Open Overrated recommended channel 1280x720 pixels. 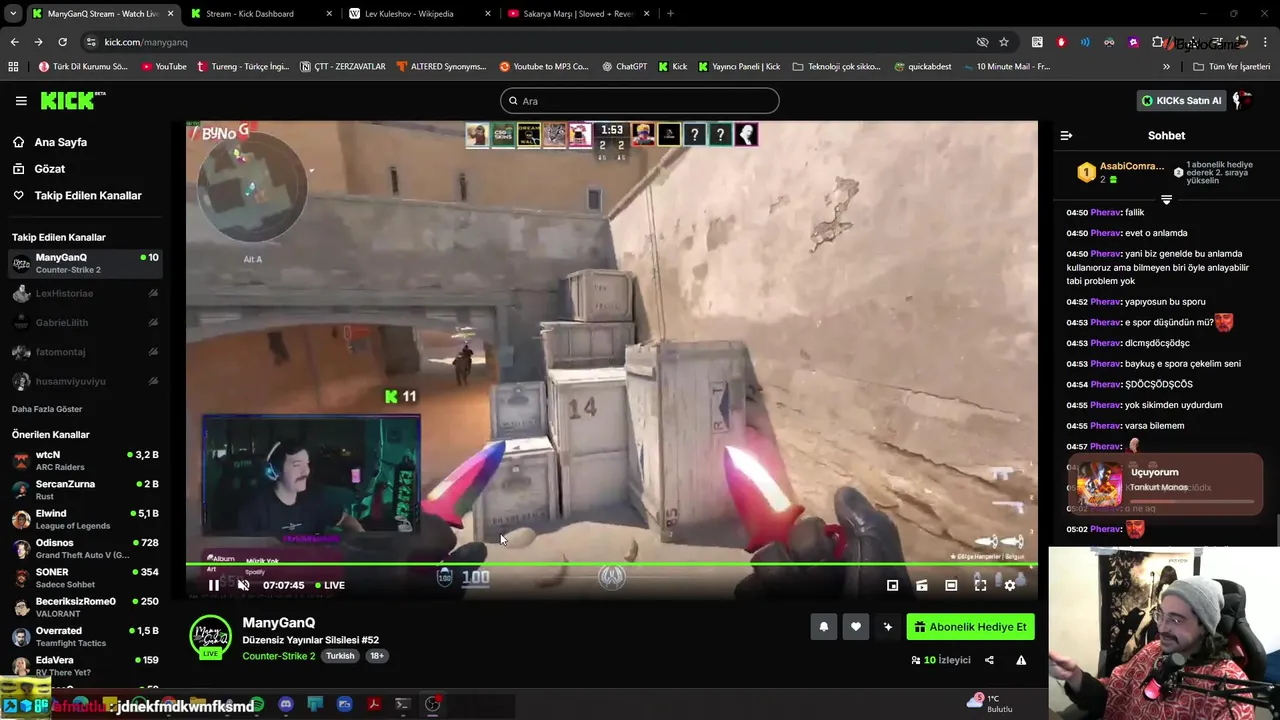point(85,636)
